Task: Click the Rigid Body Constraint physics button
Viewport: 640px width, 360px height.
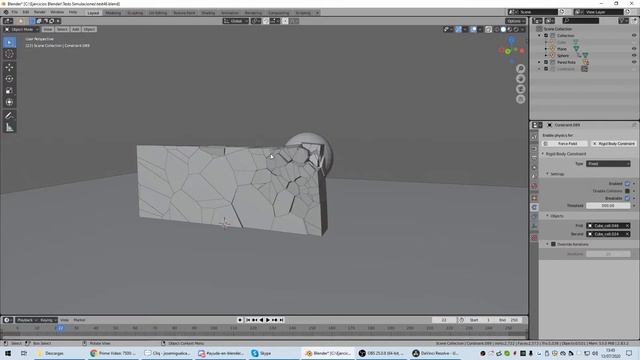Action: pyautogui.click(x=613, y=144)
